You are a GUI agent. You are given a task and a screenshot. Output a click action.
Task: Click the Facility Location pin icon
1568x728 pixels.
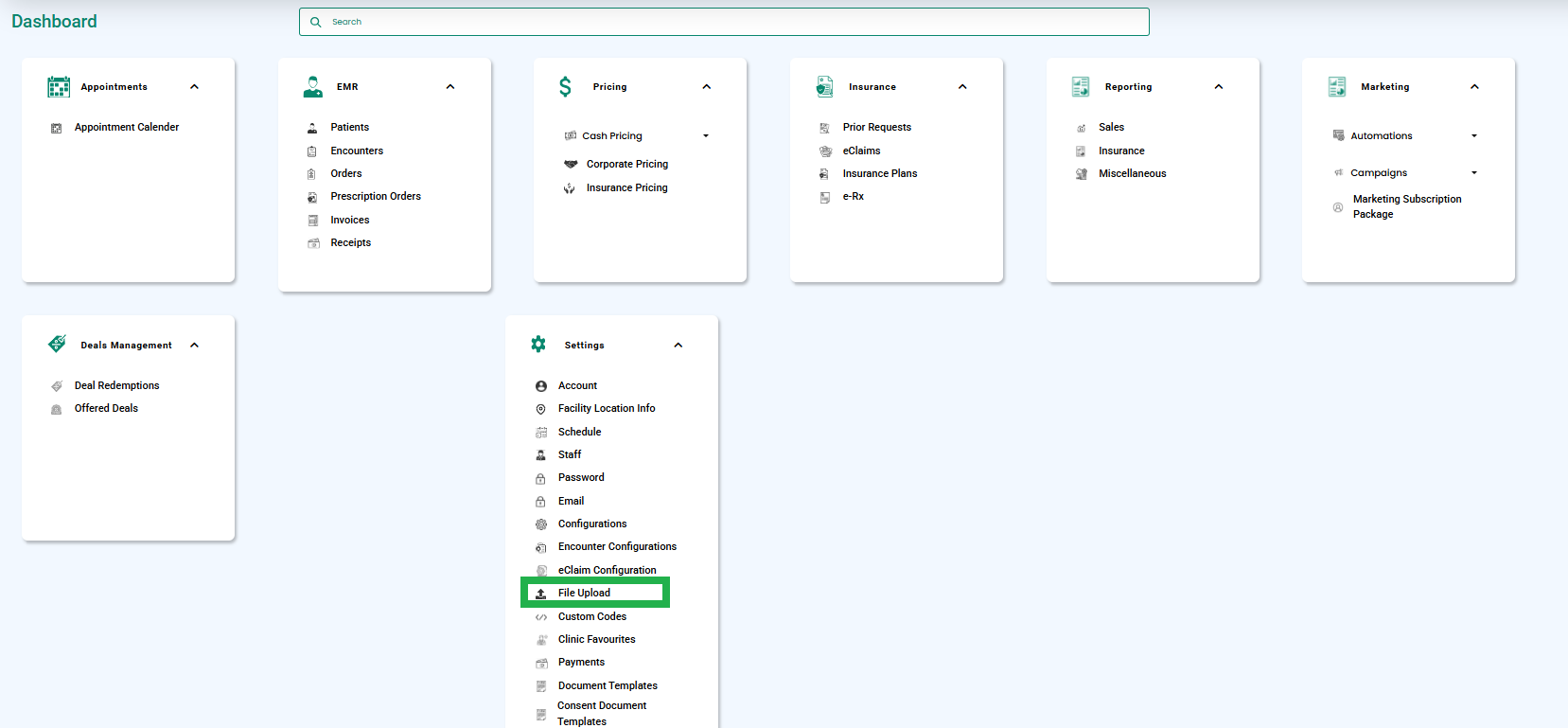(541, 409)
